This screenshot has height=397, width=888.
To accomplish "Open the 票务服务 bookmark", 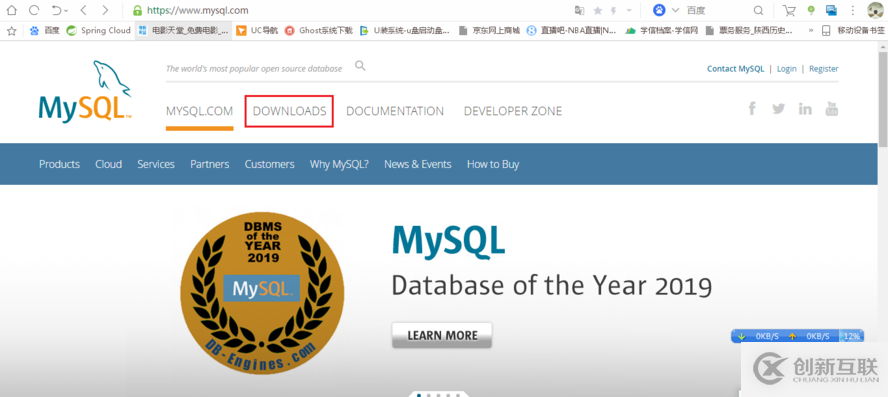I will [x=749, y=31].
